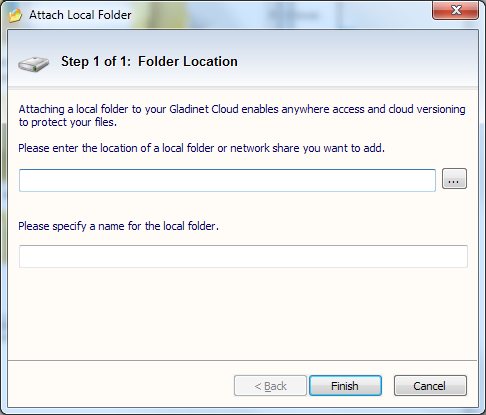Click the Gladinet folder icon in title bar
Image resolution: width=486 pixels, height=415 pixels.
[x=15, y=15]
